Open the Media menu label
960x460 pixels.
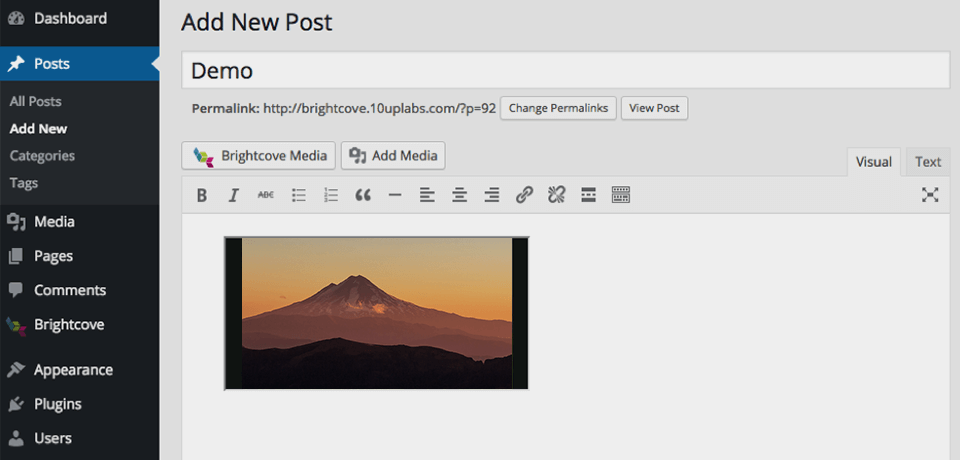pos(54,222)
